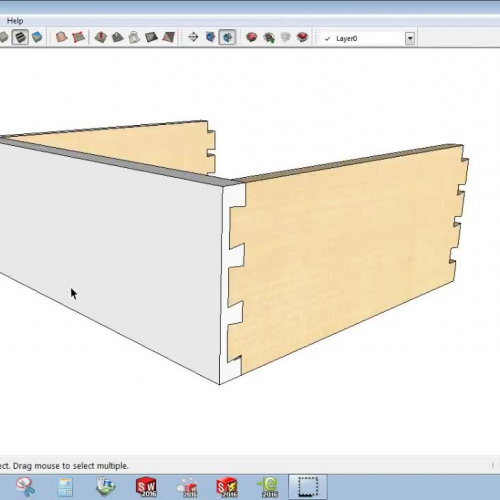Switch to Monochrome face style
Viewport: 500px width, 500px height.
pos(37,37)
